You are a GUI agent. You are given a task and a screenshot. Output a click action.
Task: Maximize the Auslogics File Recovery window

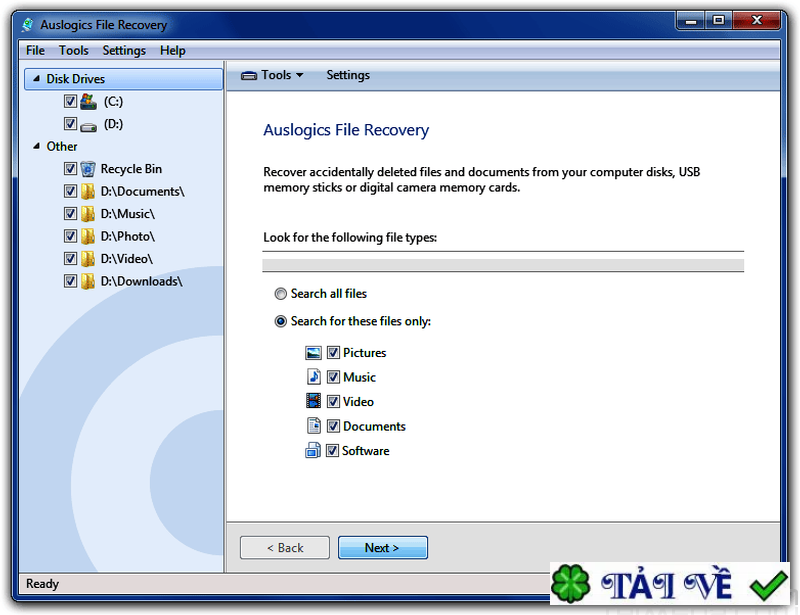718,21
